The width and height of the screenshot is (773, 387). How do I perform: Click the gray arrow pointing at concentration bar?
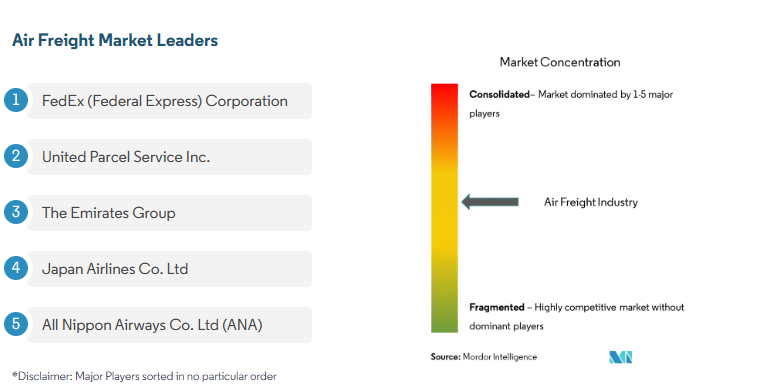click(x=490, y=202)
